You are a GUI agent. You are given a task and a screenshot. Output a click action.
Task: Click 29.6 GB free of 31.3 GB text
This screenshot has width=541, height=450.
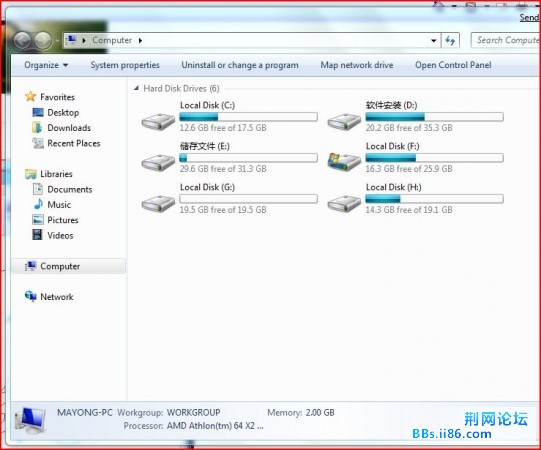tap(223, 169)
